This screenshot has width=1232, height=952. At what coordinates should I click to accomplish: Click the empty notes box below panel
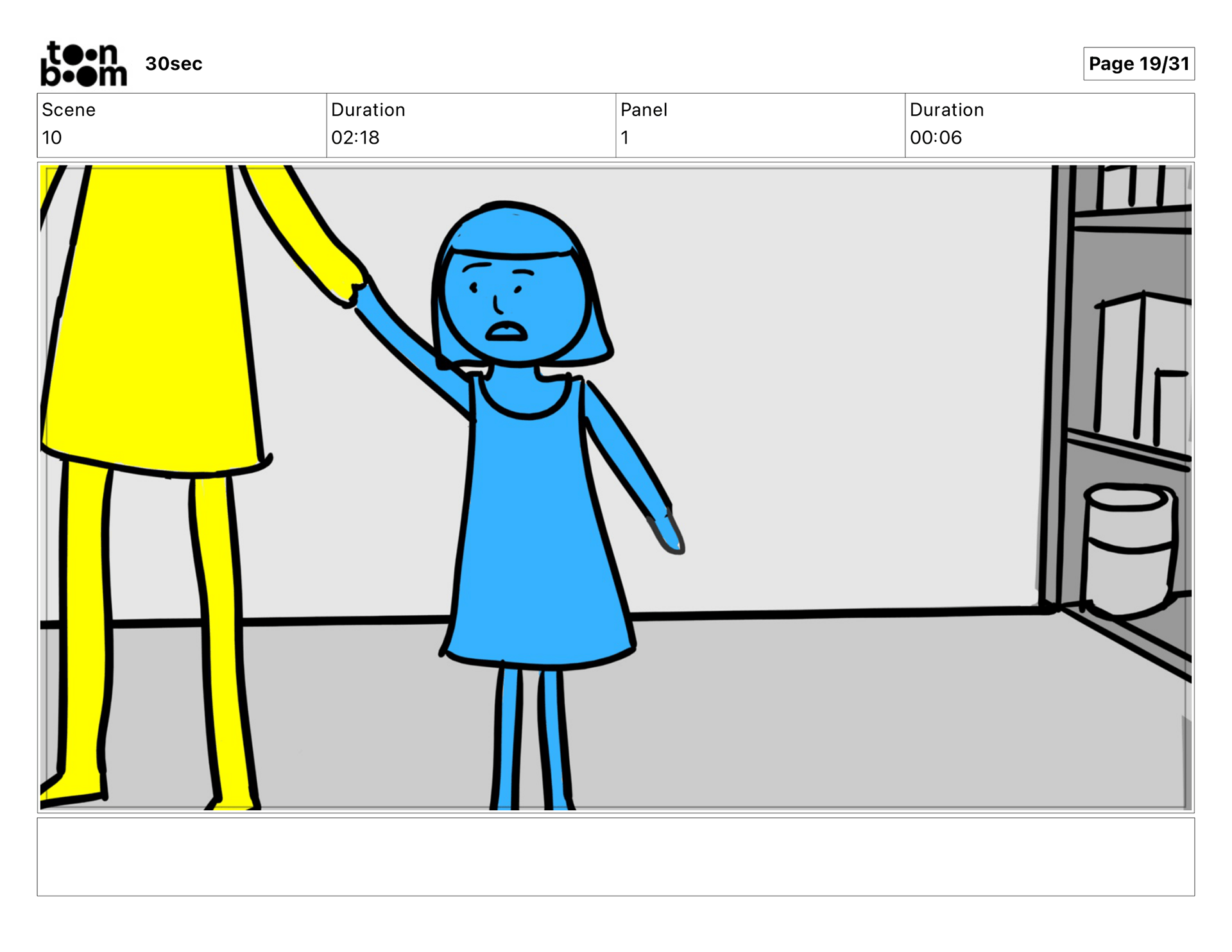pos(615,856)
